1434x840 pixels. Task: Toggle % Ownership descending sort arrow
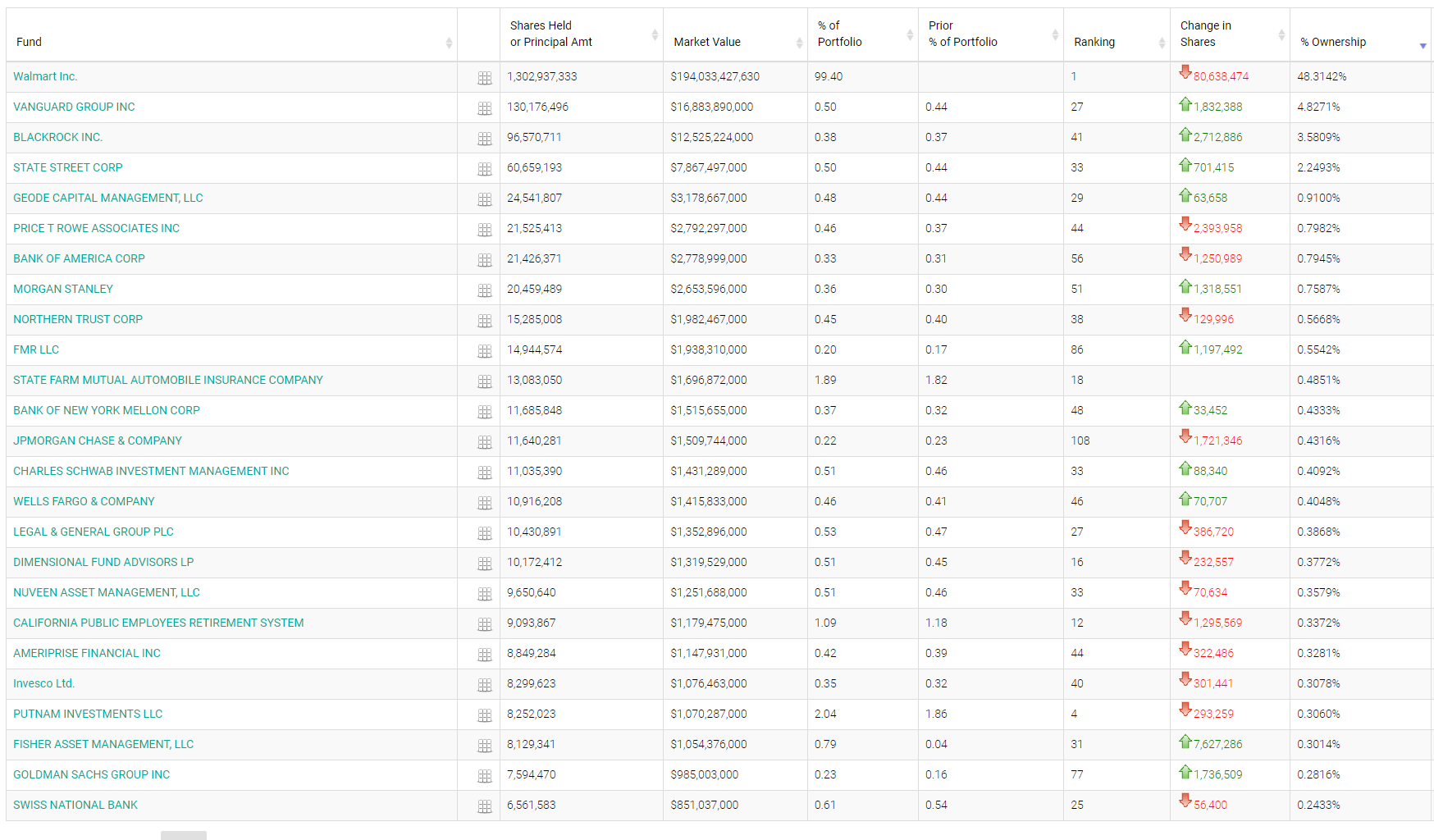(1423, 46)
